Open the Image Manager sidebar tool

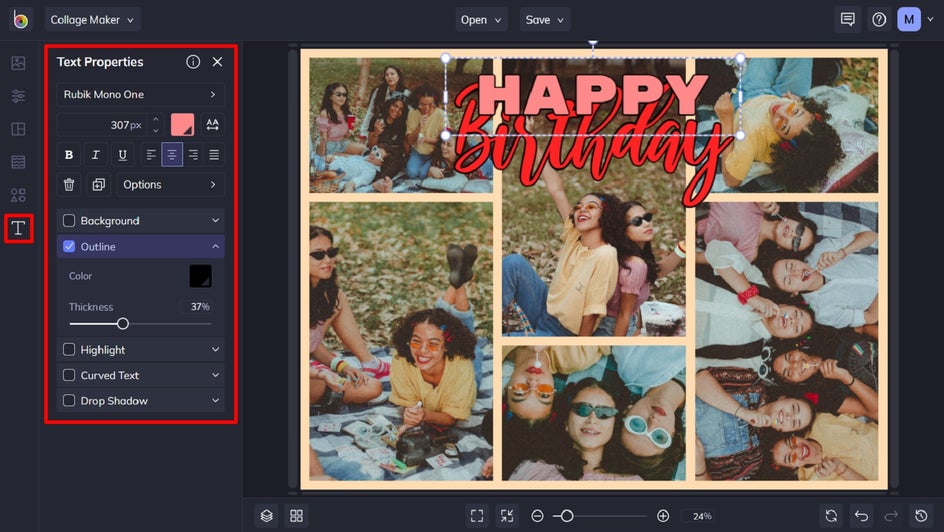(18, 63)
